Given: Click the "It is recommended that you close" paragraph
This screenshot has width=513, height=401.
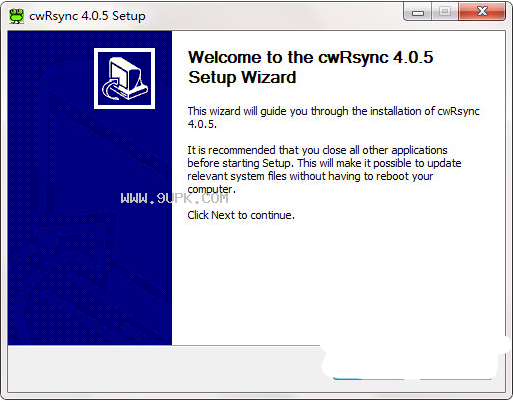Looking at the screenshot, I should coord(324,169).
